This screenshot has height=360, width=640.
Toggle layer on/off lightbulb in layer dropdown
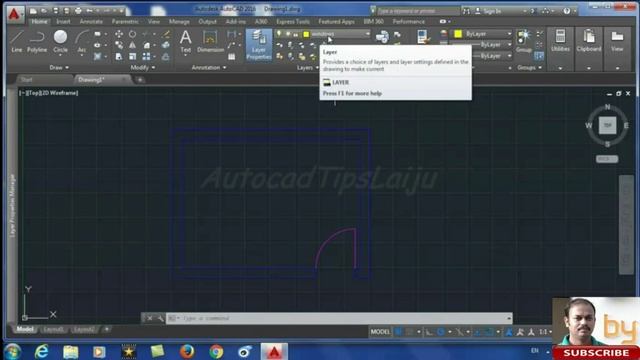279,34
